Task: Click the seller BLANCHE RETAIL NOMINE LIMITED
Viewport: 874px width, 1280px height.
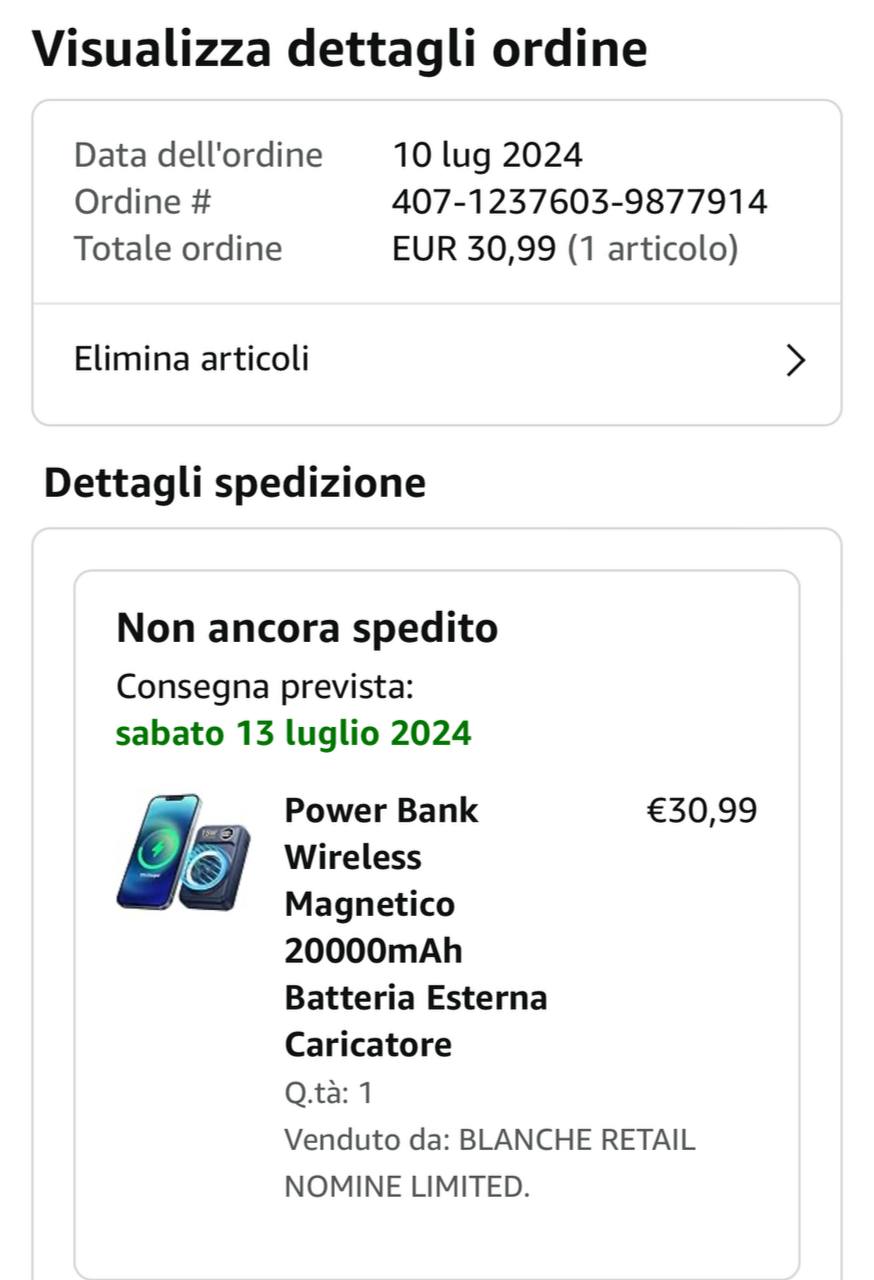Action: 489,1163
